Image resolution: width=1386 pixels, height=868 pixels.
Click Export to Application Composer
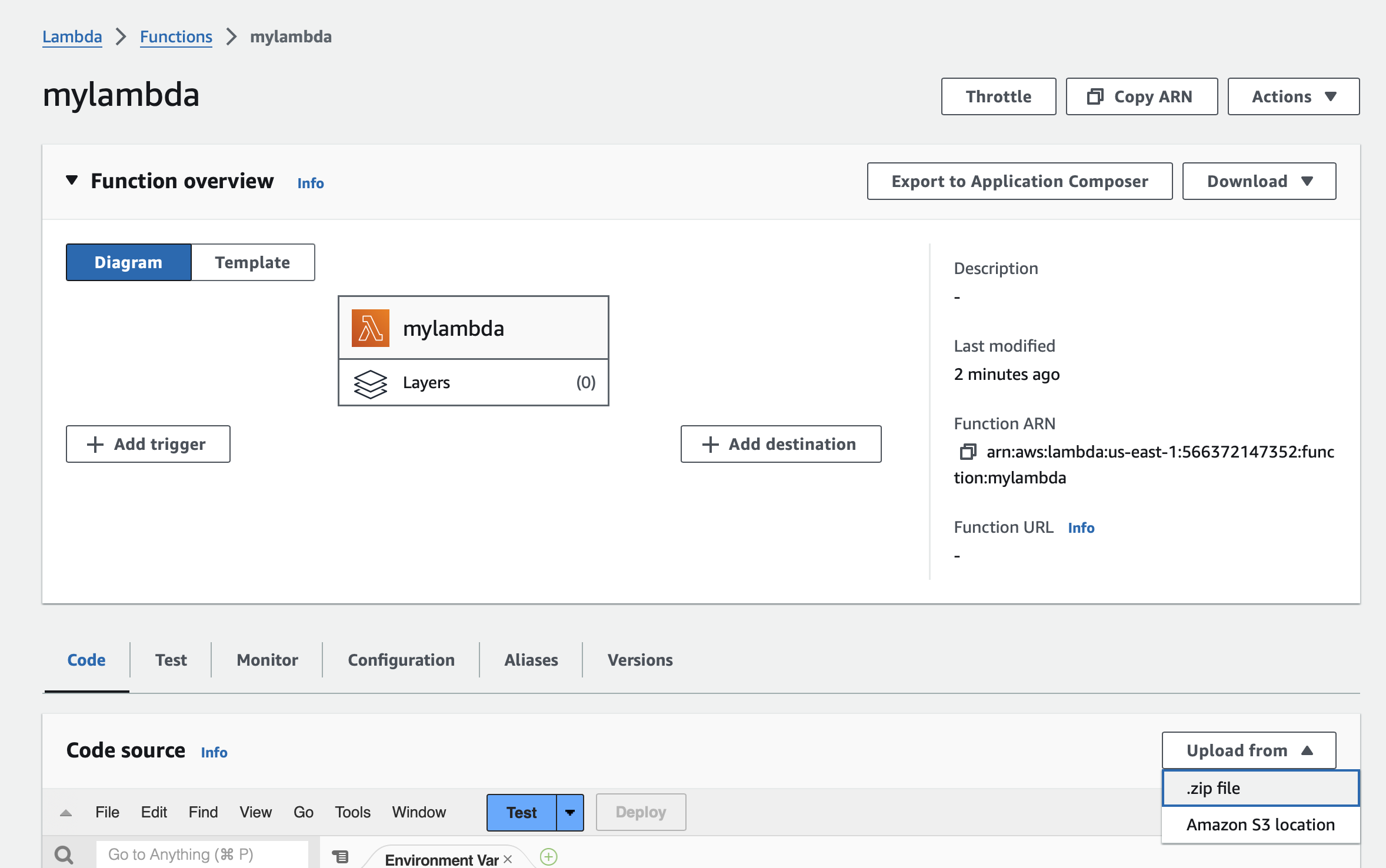point(1020,181)
